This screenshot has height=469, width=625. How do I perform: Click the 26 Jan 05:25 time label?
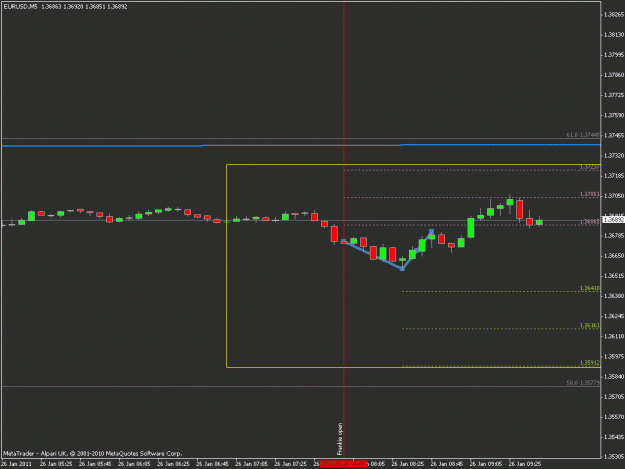(56, 464)
